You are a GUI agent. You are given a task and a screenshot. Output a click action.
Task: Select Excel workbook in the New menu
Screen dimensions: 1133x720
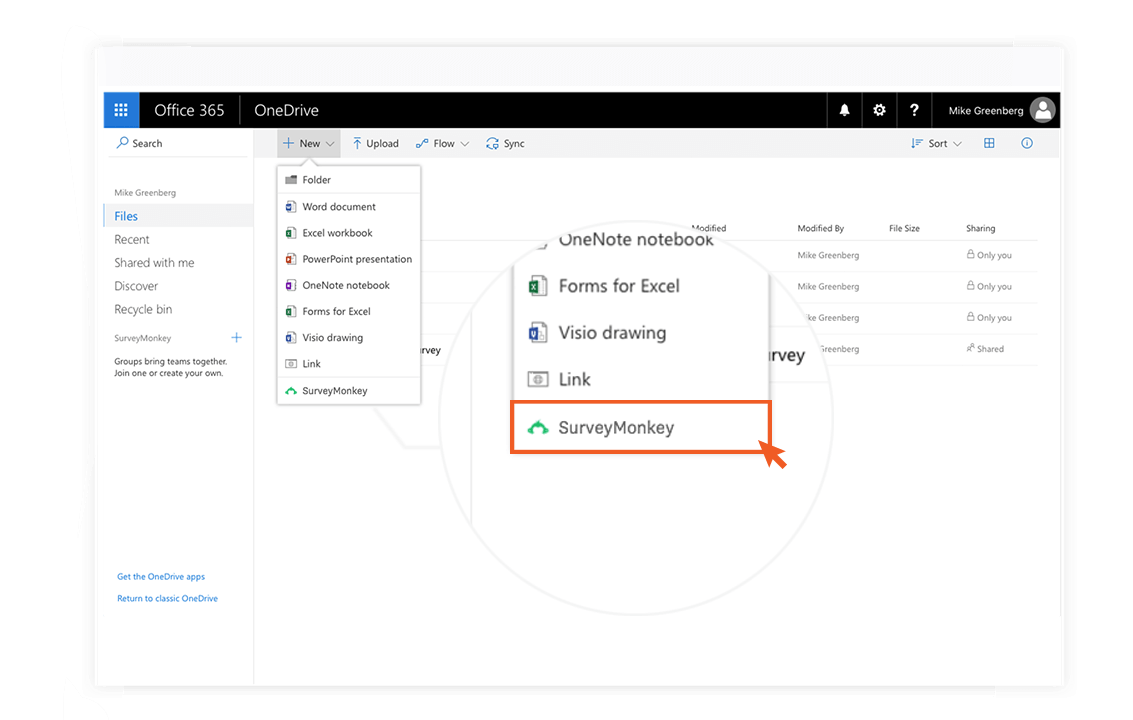pyautogui.click(x=337, y=233)
